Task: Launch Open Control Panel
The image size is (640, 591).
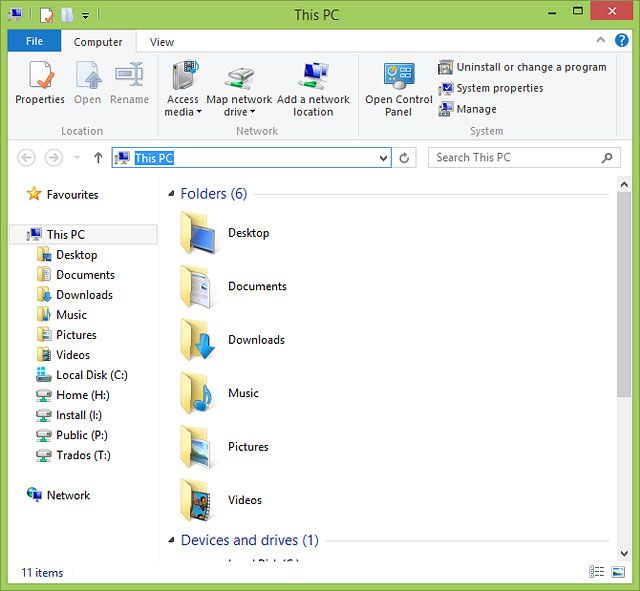Action: 398,89
